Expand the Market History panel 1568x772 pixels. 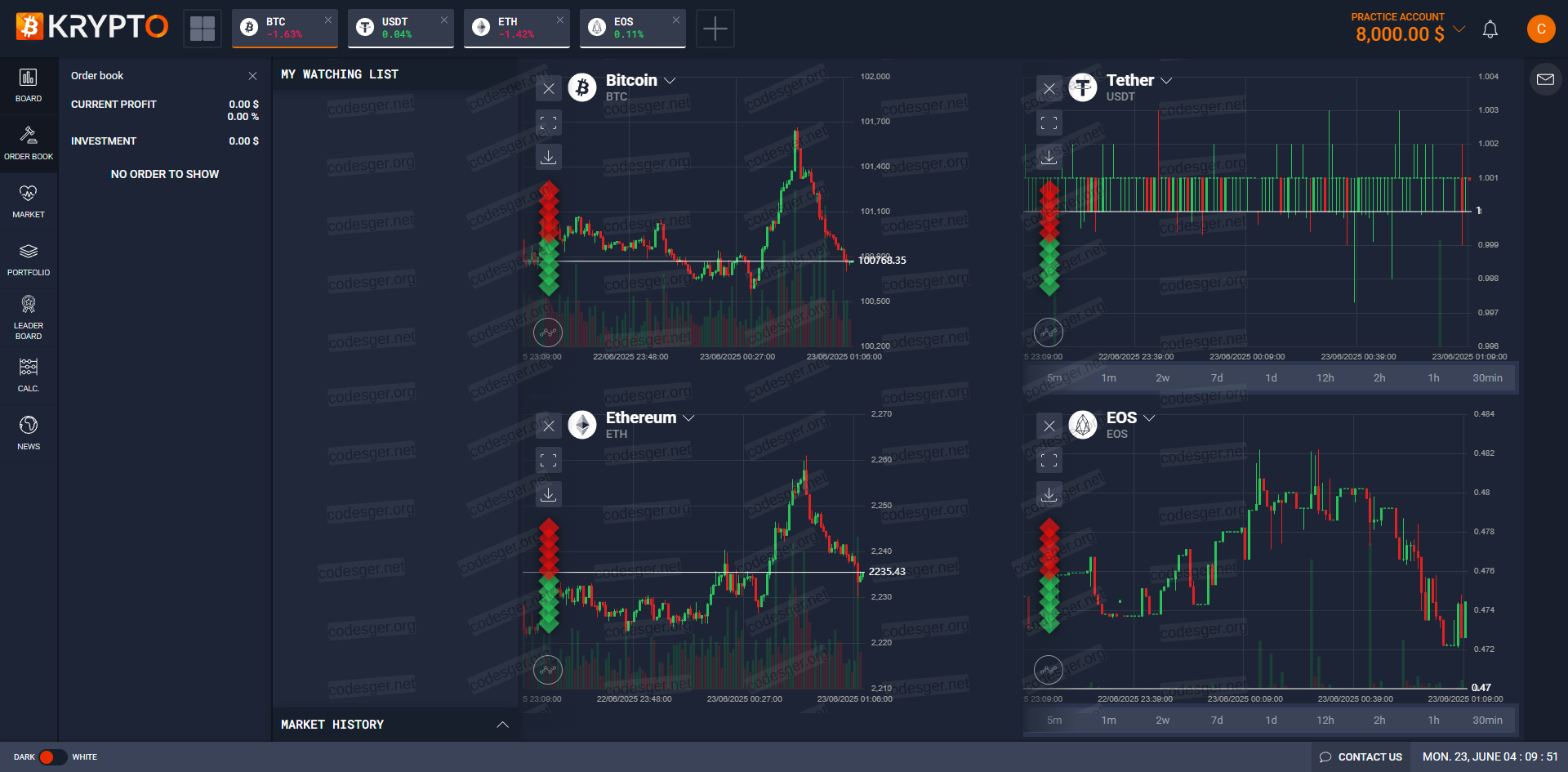point(502,725)
